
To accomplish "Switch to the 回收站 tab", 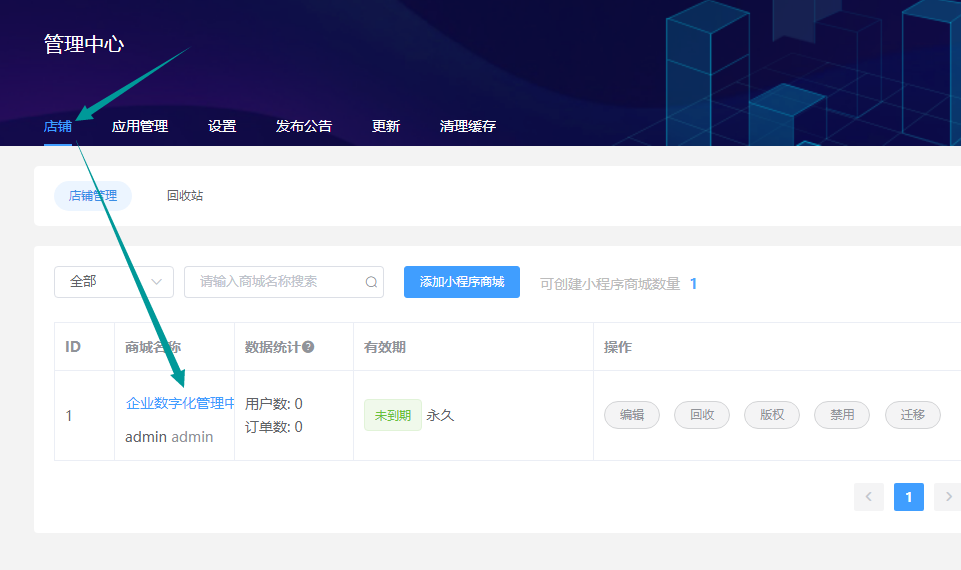I will pos(185,196).
